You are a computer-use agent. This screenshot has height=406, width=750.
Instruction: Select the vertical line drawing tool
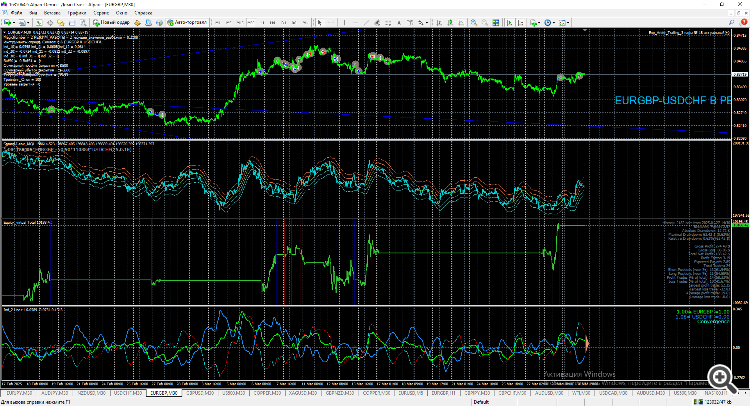[344, 22]
